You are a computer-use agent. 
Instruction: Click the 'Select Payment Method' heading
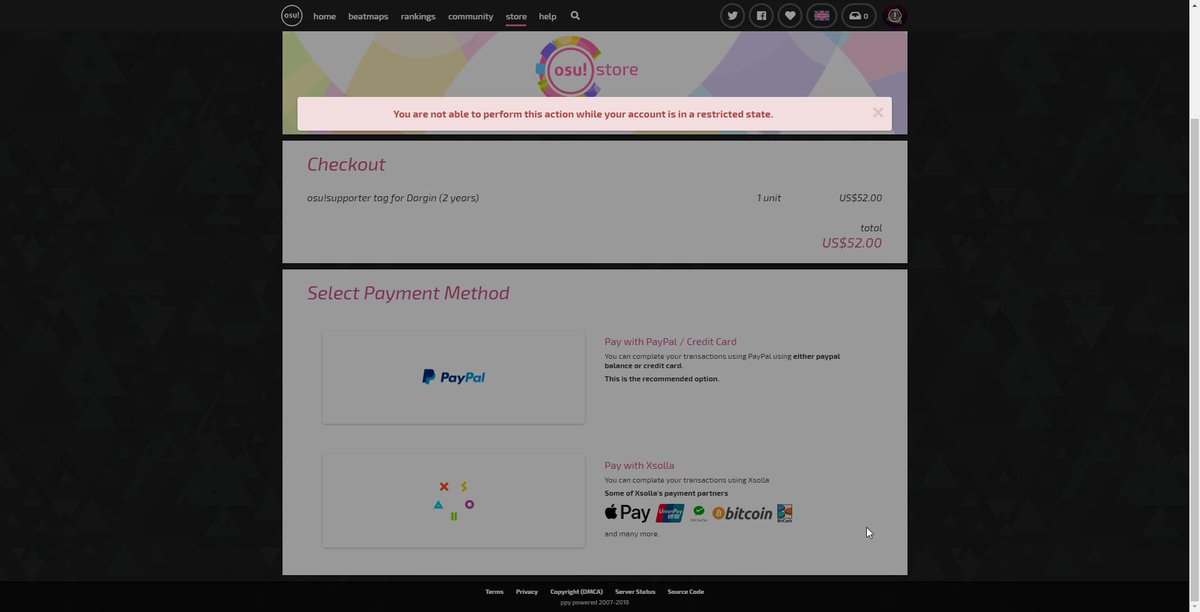[408, 293]
